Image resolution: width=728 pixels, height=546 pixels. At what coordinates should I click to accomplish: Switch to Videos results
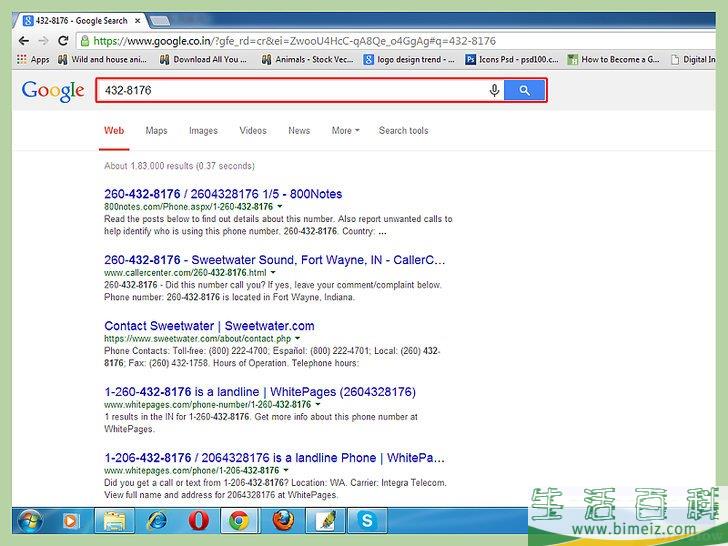253,130
